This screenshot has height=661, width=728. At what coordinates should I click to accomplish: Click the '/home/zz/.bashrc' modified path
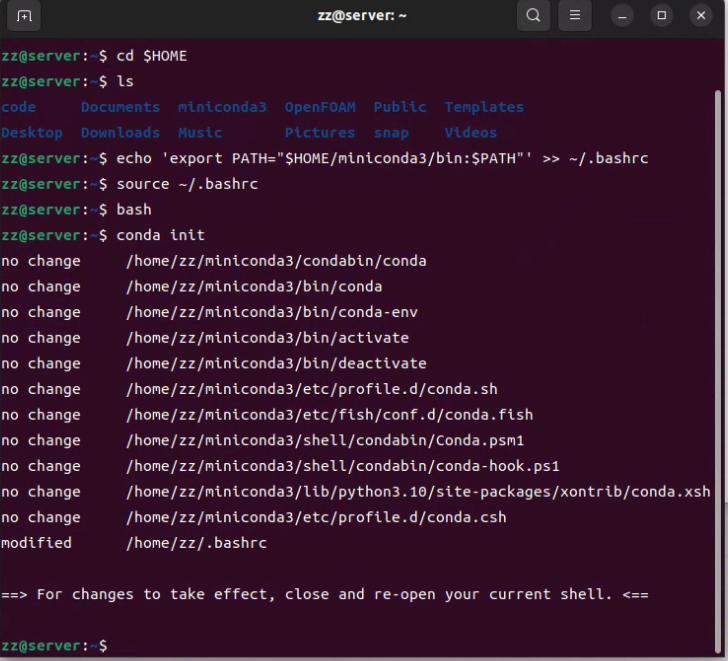[195, 543]
